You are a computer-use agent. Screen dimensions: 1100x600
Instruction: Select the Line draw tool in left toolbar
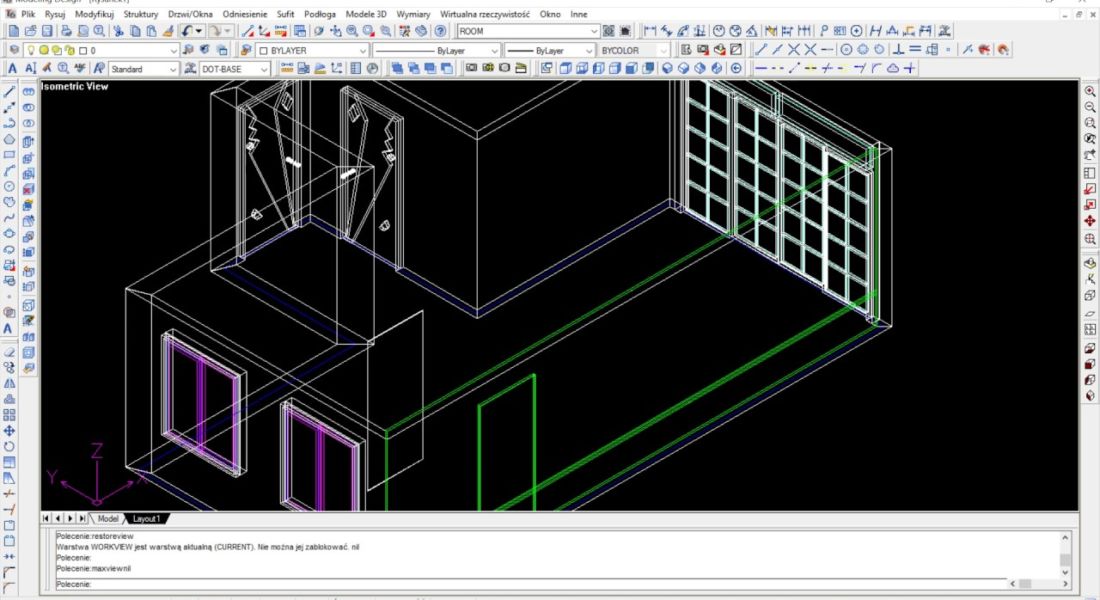pos(10,91)
